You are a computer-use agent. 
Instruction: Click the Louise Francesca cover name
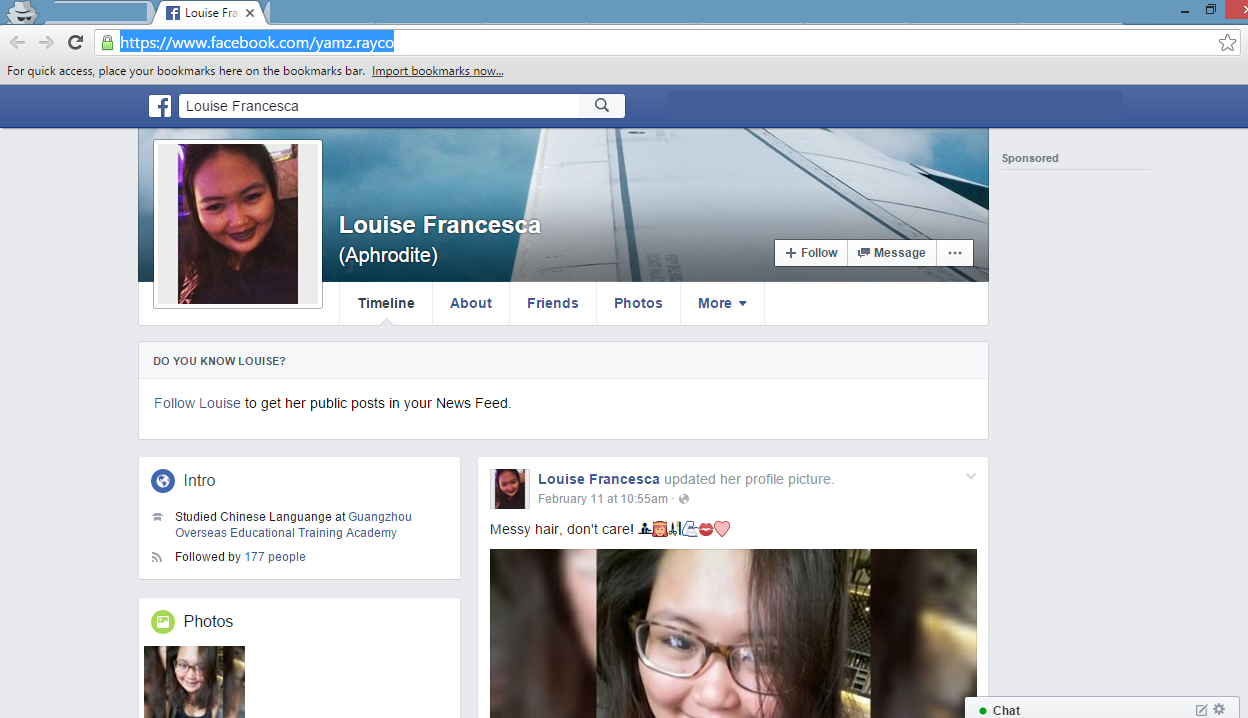click(440, 225)
